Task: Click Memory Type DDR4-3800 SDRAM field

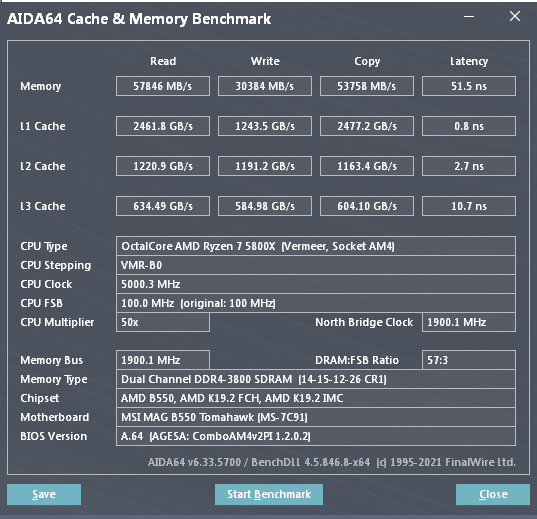Action: 316,379
